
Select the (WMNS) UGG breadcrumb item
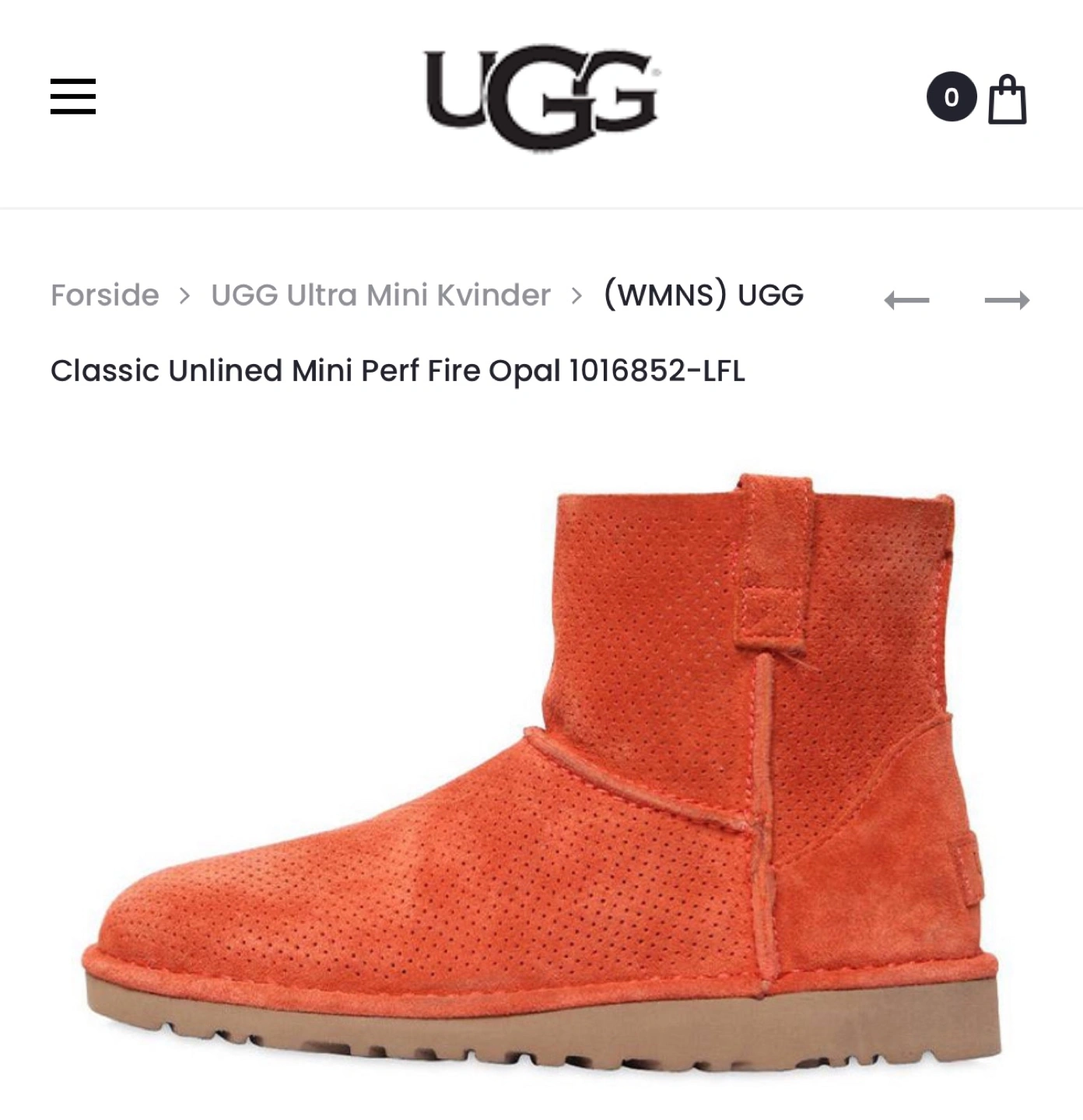point(703,295)
